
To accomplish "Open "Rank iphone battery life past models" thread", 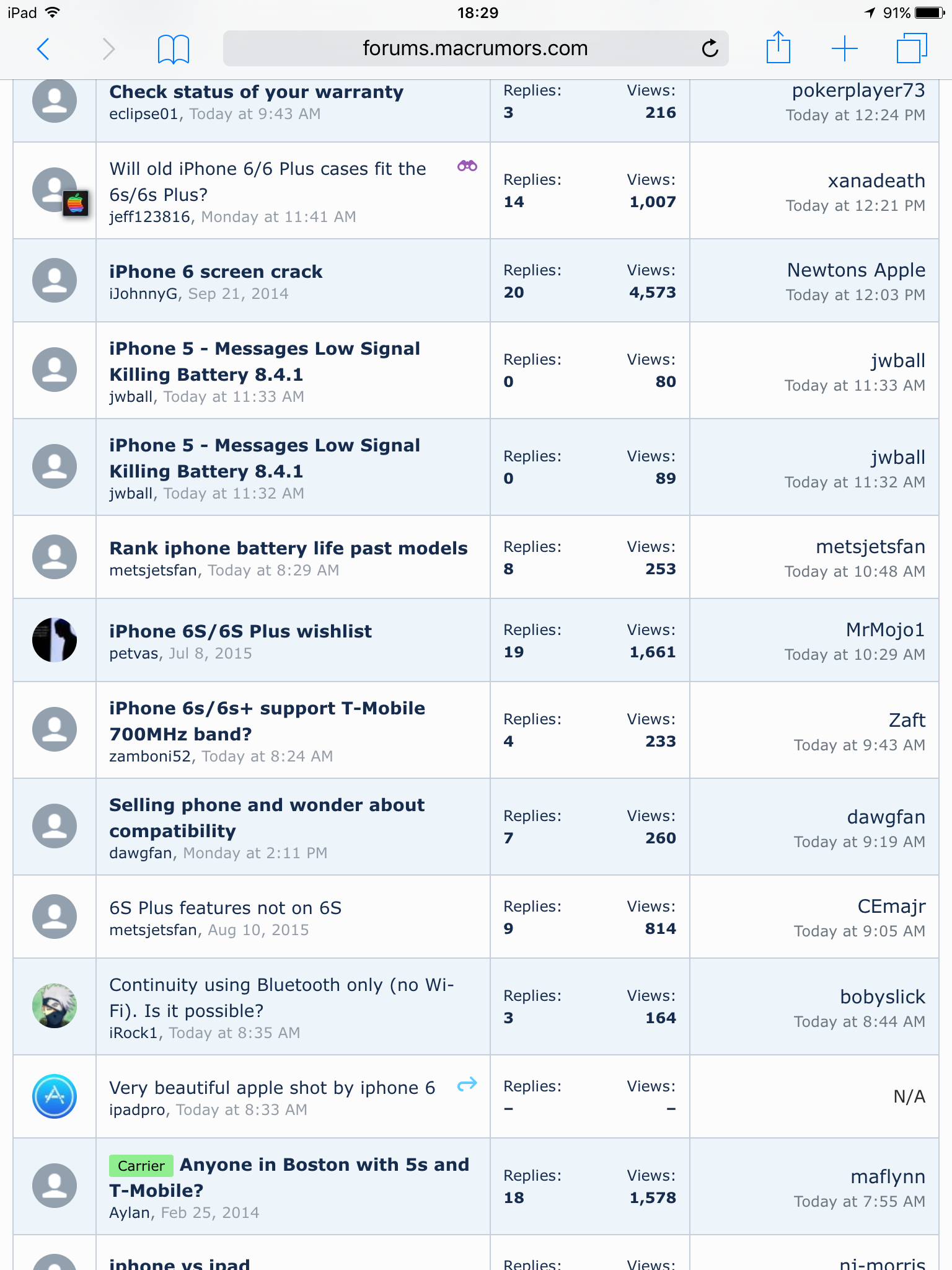I will pos(288,548).
